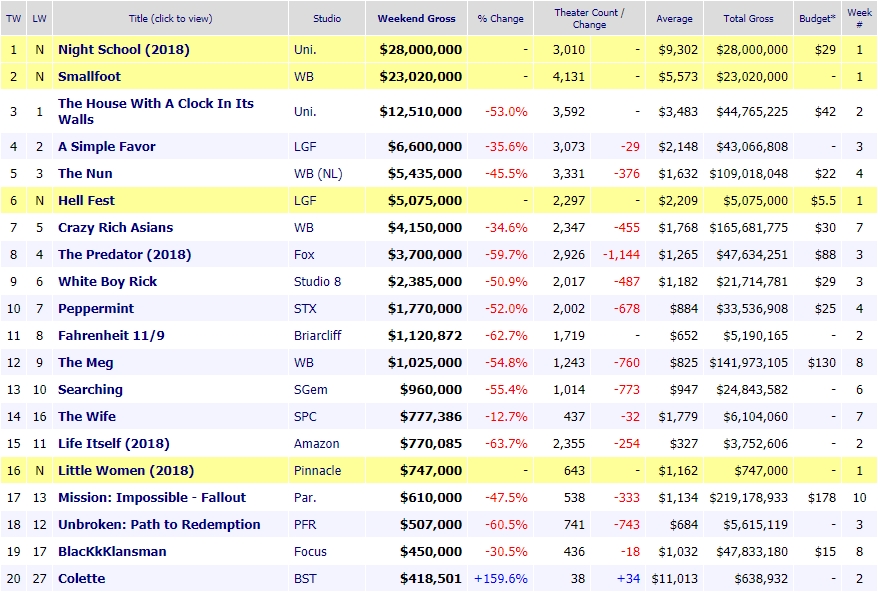Click the PFR studio link

click(305, 524)
